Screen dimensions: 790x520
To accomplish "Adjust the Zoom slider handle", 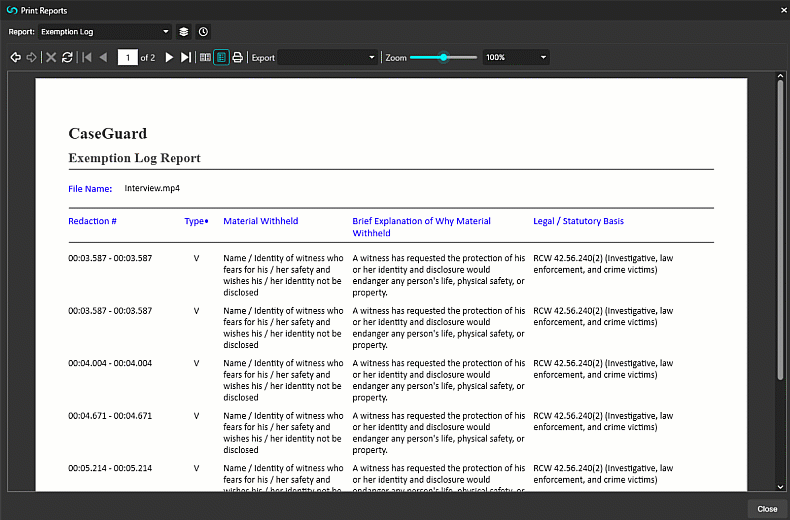I will pyautogui.click(x=443, y=57).
